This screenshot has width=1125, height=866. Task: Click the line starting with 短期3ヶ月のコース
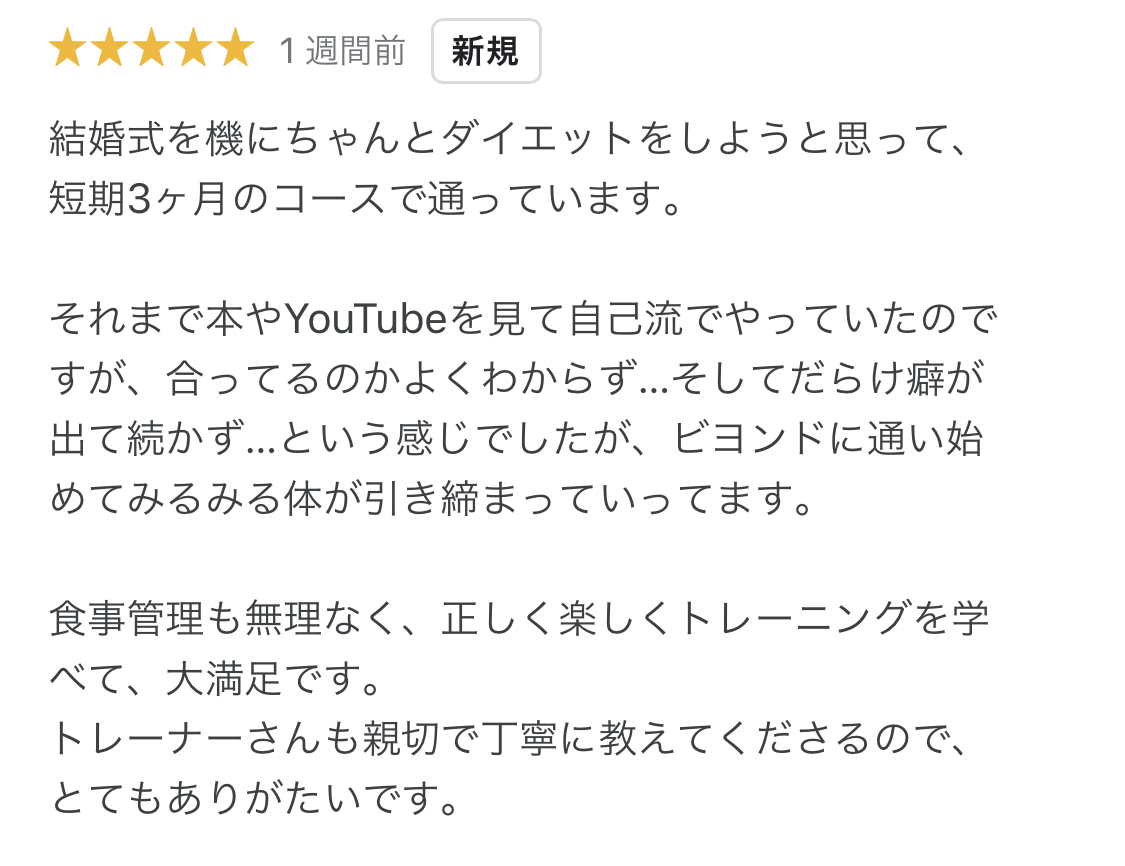point(365,199)
